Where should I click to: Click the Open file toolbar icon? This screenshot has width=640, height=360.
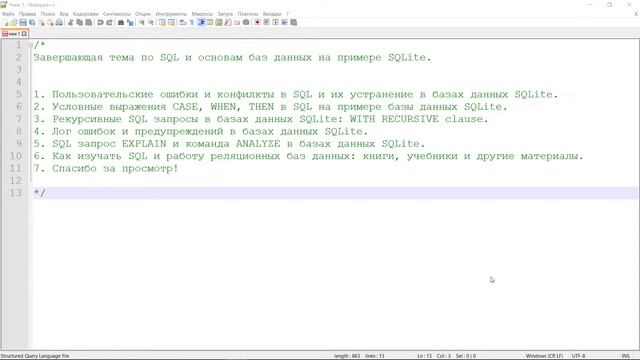(x=14, y=22)
